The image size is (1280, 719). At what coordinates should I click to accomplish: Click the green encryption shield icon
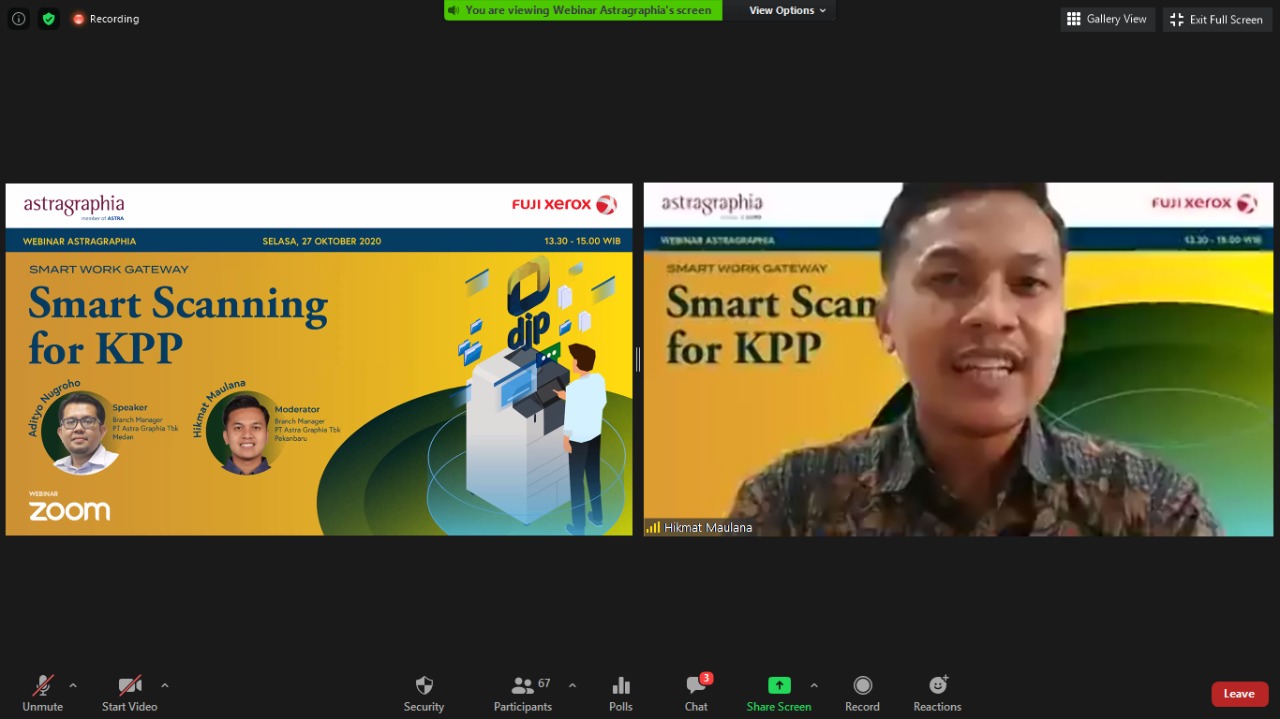click(49, 18)
